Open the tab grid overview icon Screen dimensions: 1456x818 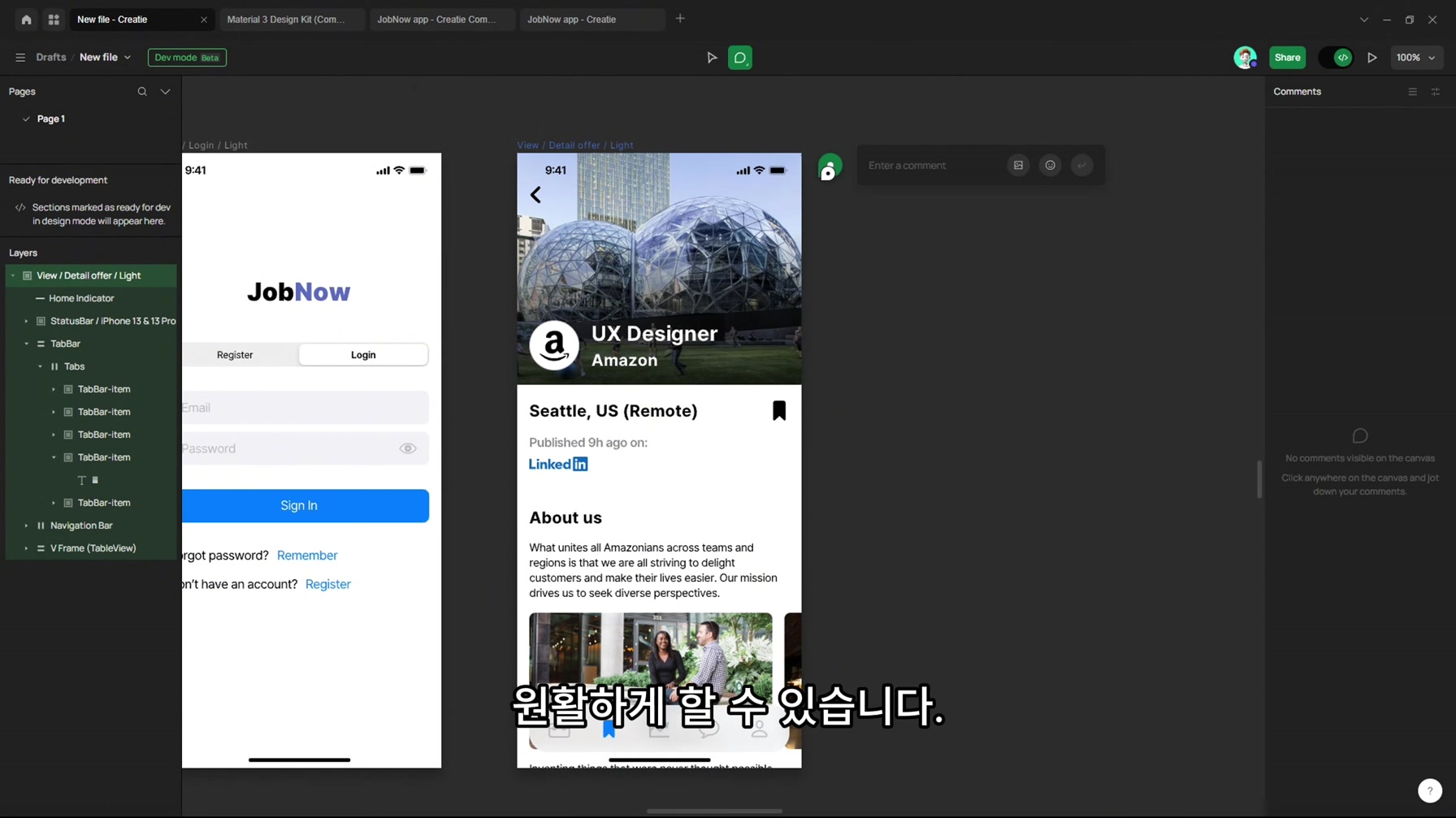coord(54,19)
